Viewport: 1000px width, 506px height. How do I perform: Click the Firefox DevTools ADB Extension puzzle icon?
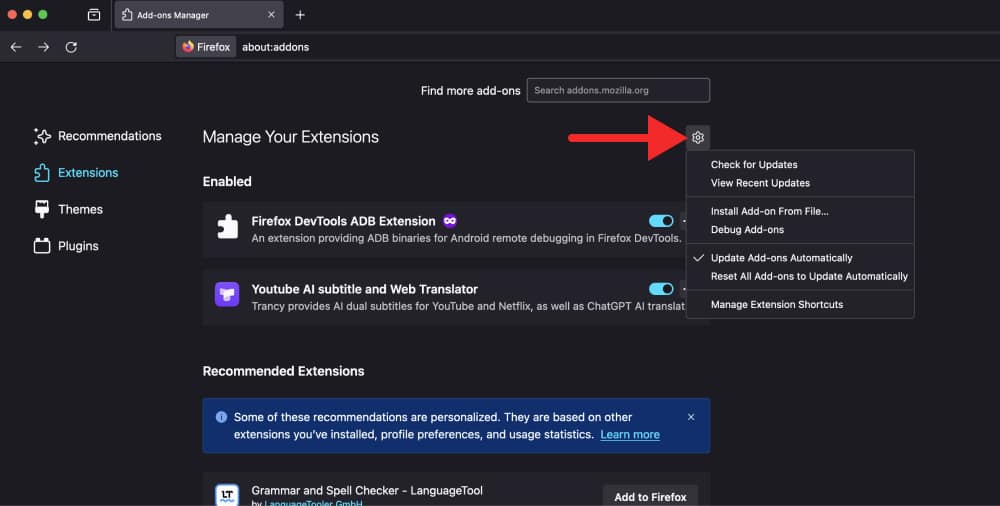click(x=227, y=227)
